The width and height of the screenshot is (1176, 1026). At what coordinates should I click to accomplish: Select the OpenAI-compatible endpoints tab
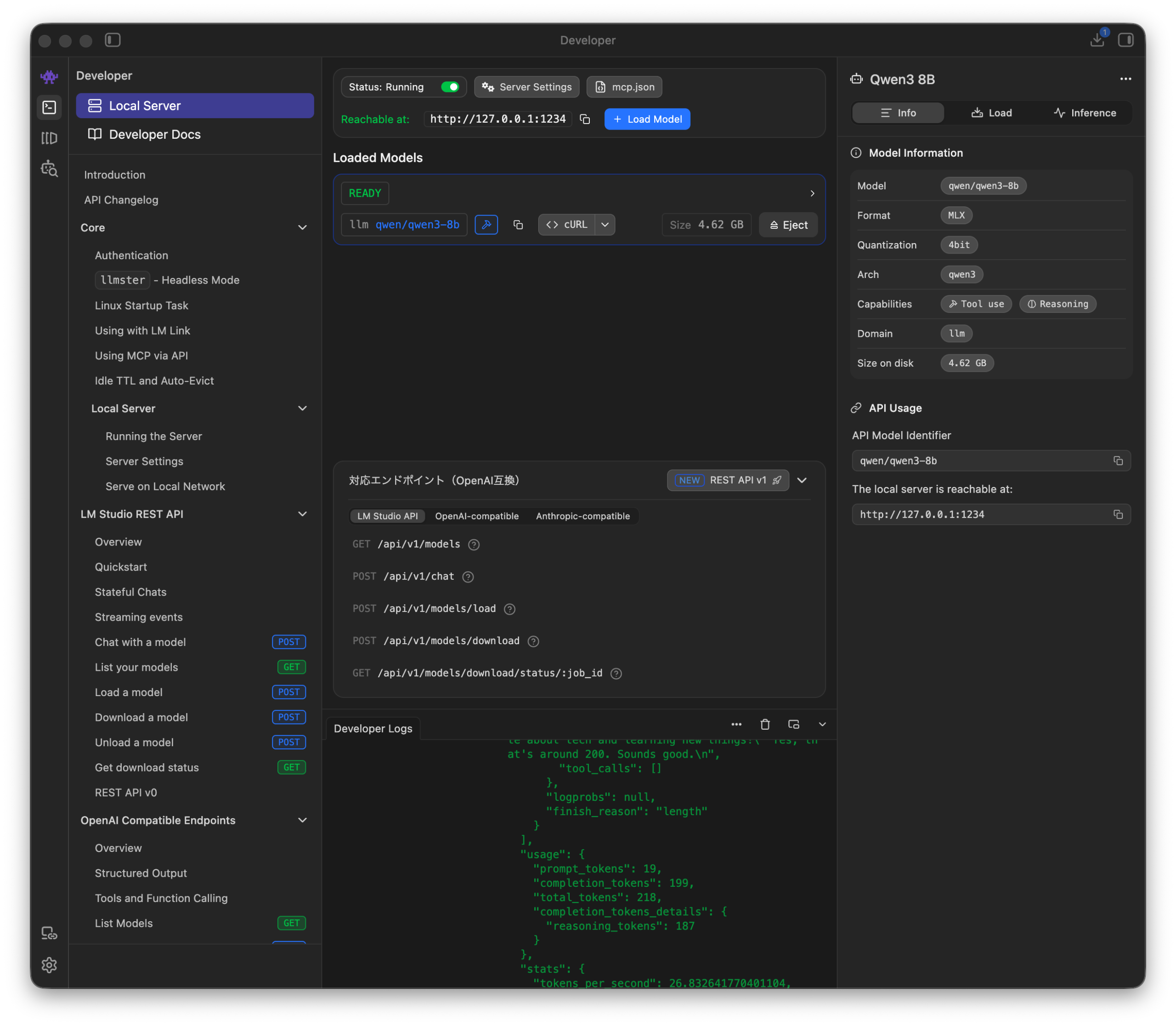click(476, 516)
